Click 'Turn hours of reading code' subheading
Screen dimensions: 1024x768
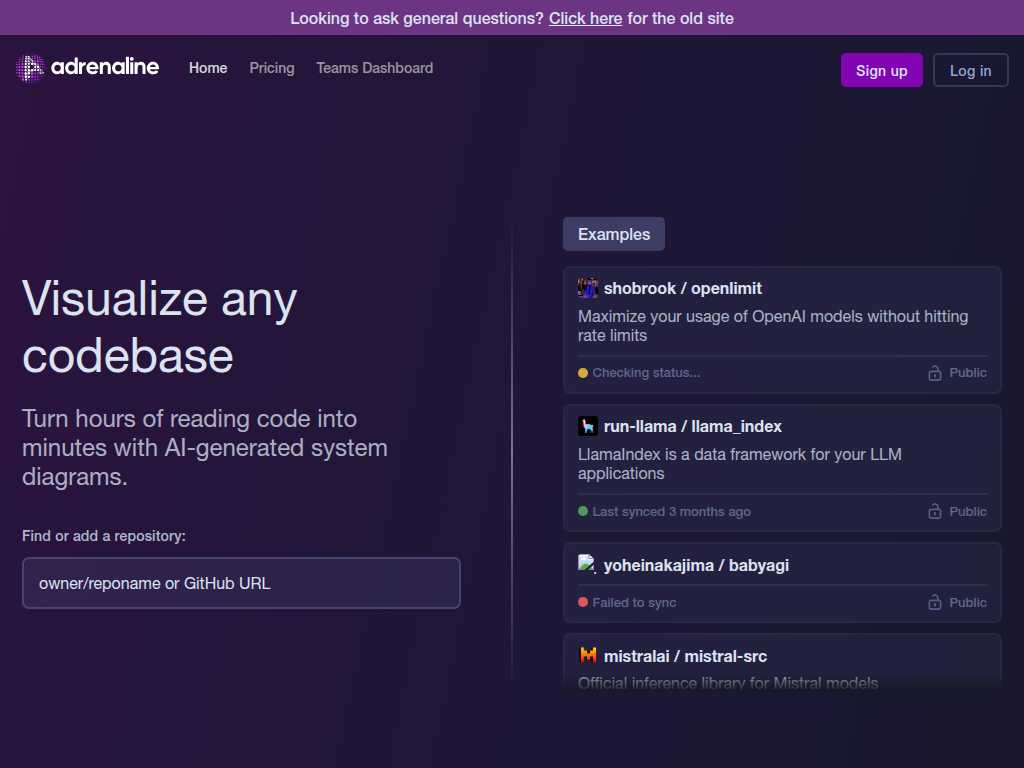(x=205, y=447)
